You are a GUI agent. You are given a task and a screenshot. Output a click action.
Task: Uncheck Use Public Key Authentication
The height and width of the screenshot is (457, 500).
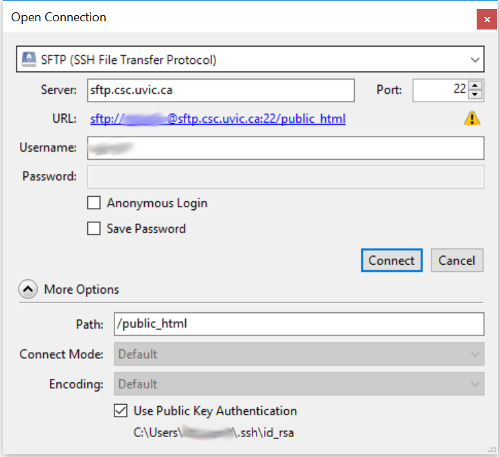pyautogui.click(x=121, y=411)
